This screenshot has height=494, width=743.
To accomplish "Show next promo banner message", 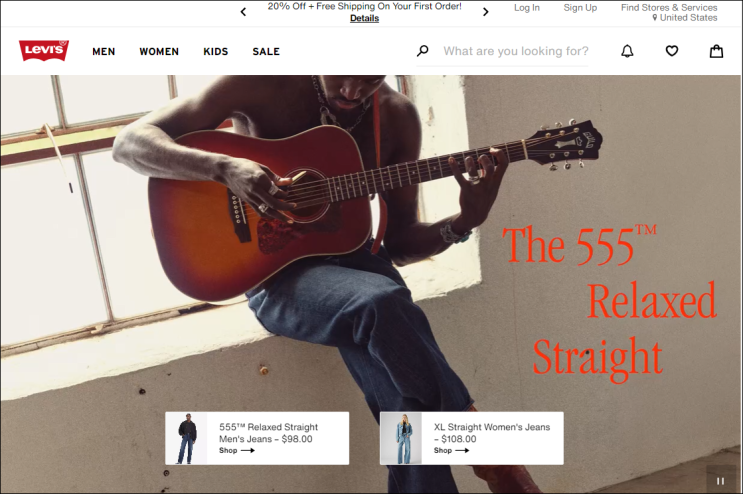I will click(485, 12).
